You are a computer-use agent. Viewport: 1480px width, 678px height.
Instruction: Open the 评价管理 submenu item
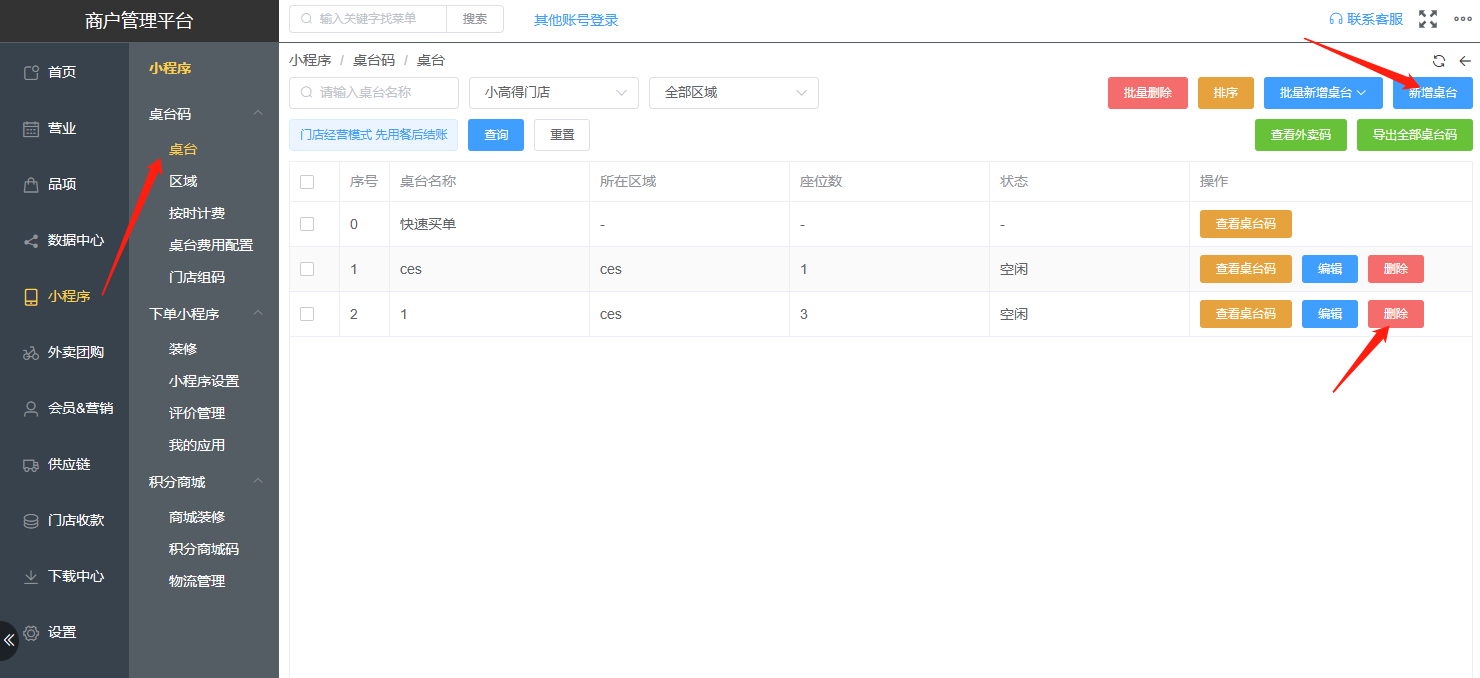tap(197, 413)
